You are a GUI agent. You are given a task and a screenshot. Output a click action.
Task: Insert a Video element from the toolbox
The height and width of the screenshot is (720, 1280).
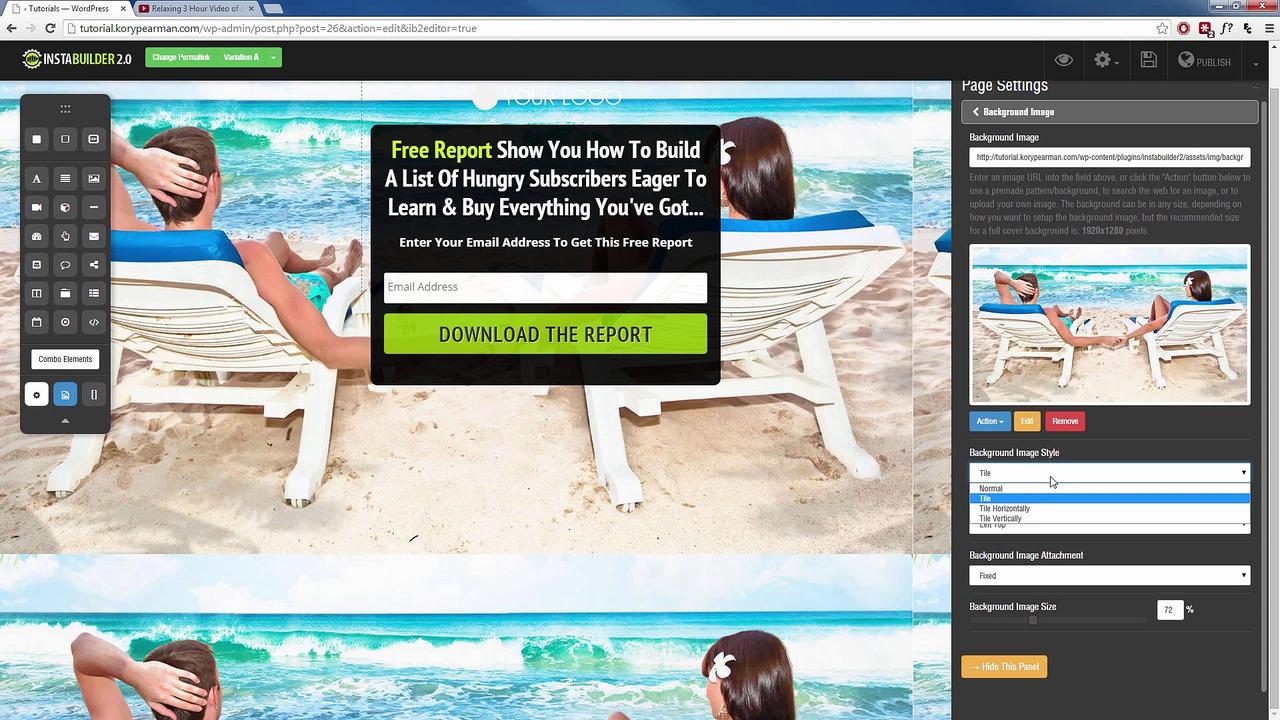click(37, 208)
